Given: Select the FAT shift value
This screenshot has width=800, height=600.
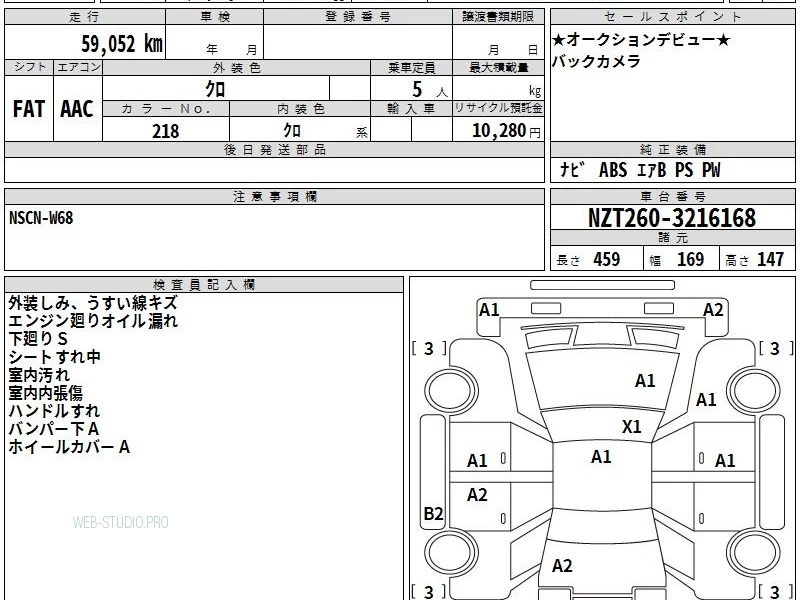Looking at the screenshot, I should (x=29, y=109).
